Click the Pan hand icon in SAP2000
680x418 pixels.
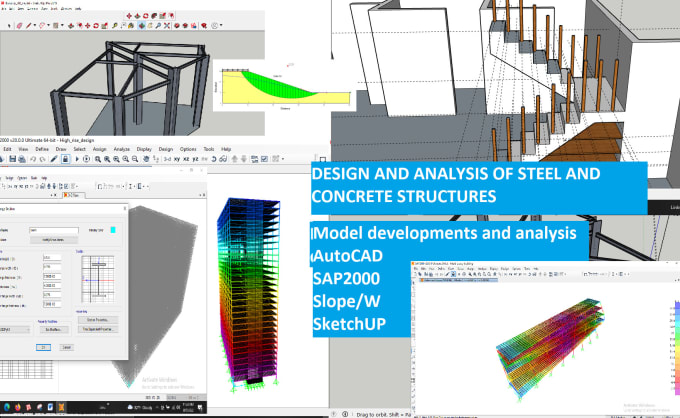pos(147,159)
